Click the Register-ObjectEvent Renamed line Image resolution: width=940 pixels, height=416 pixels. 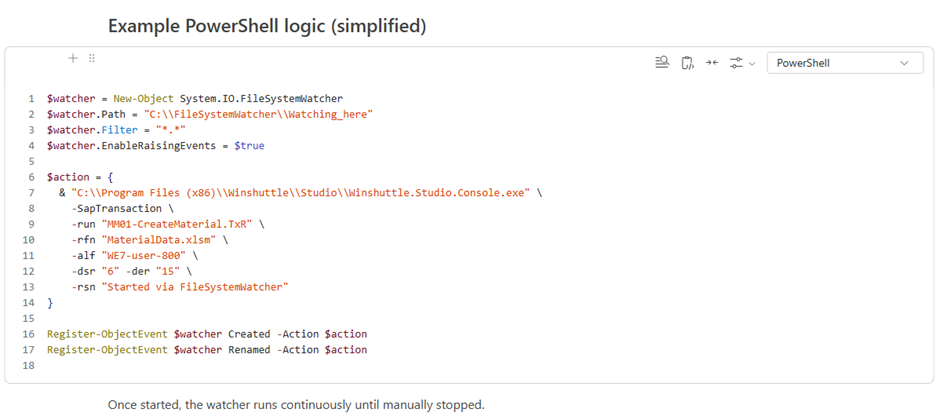pos(206,350)
